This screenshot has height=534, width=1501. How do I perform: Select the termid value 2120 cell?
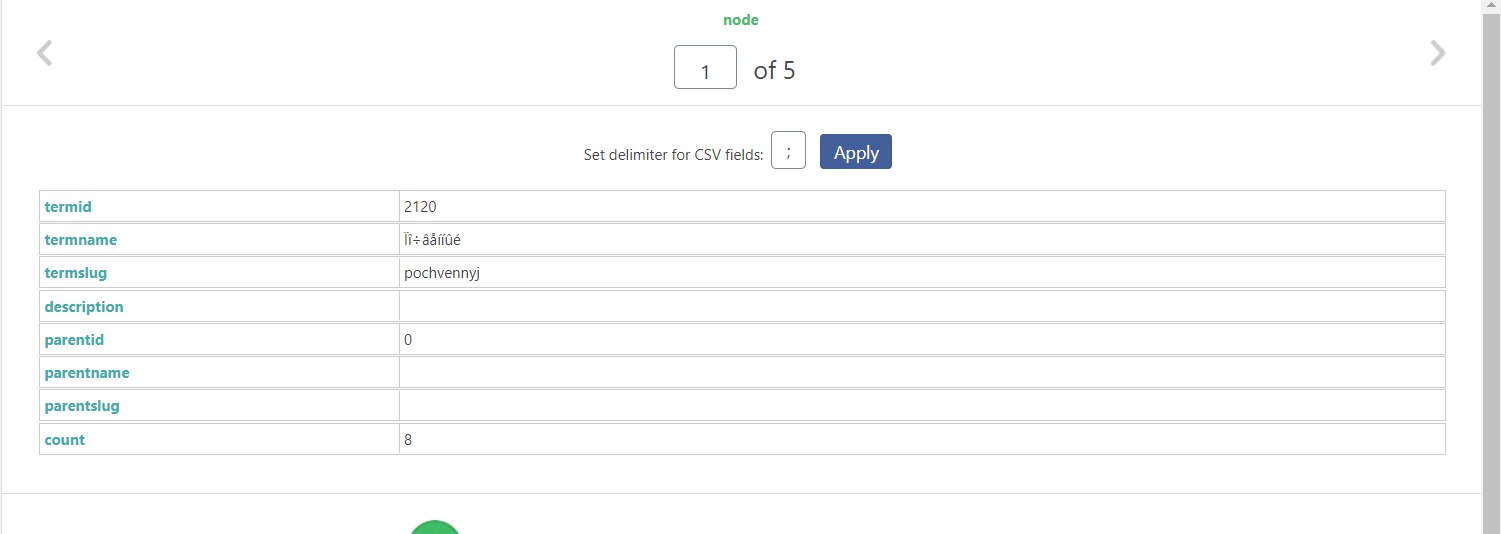[x=922, y=206]
